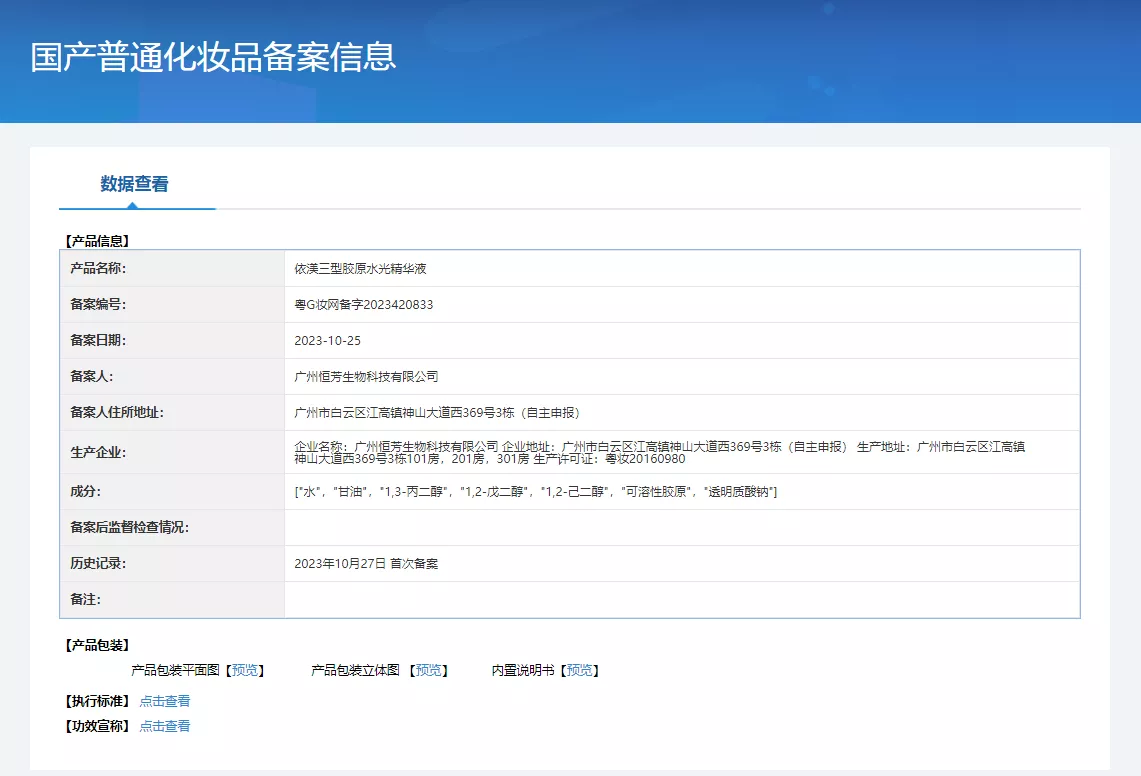
Task: Click the 历史记录 entry 首次备案
Action: click(366, 564)
